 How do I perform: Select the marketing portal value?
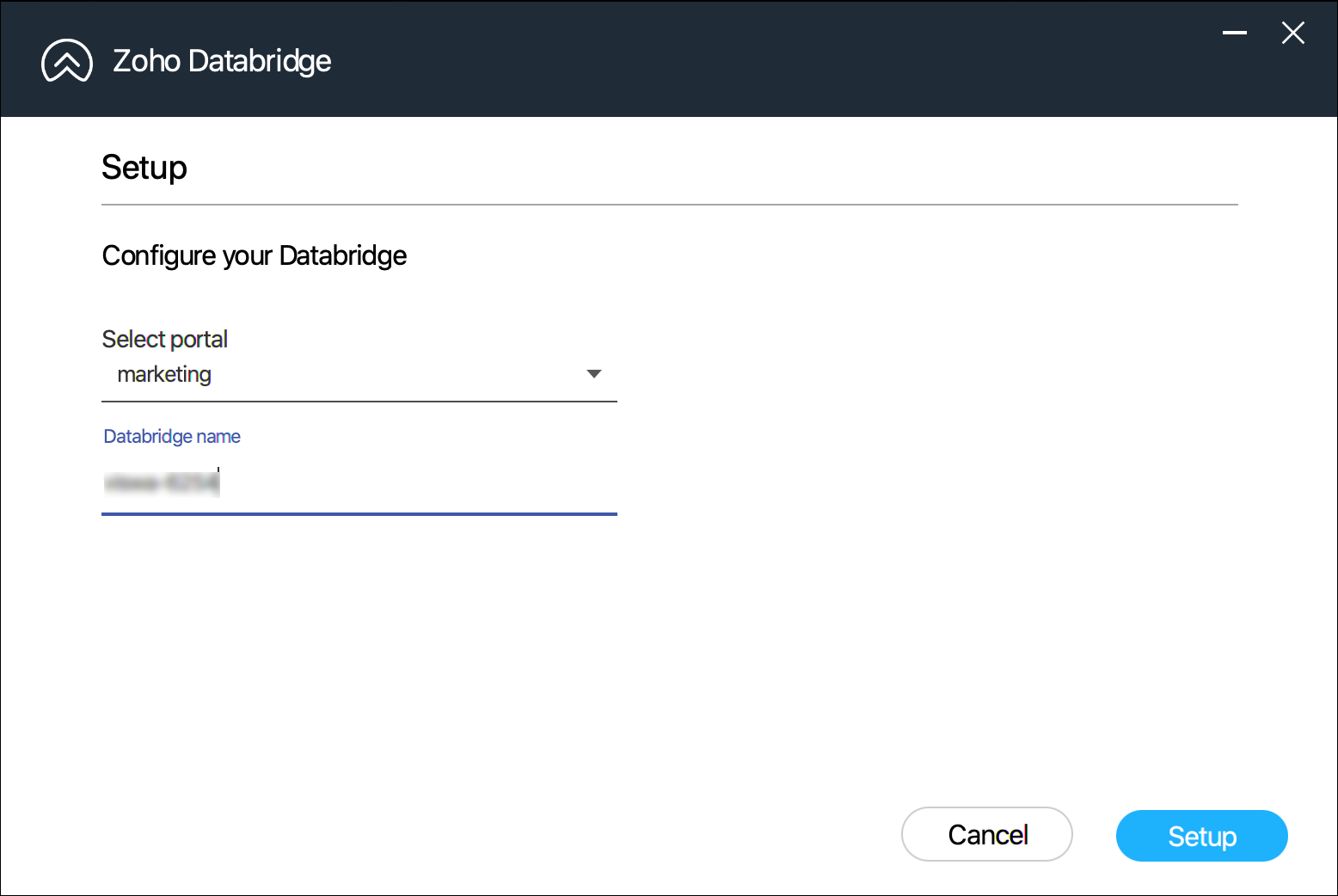click(x=164, y=375)
